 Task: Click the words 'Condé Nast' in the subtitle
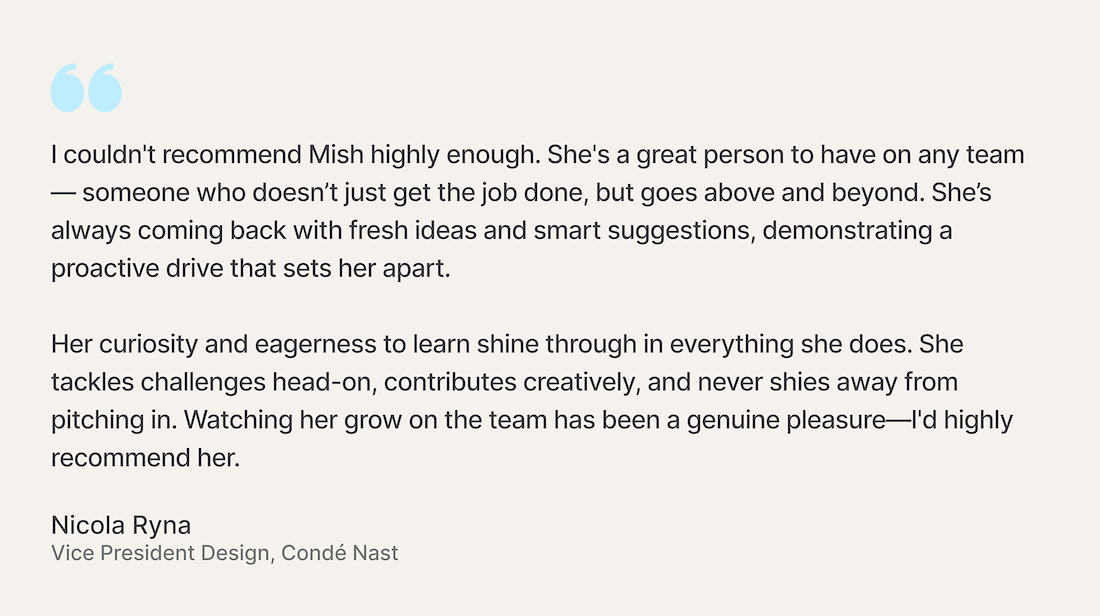point(340,553)
